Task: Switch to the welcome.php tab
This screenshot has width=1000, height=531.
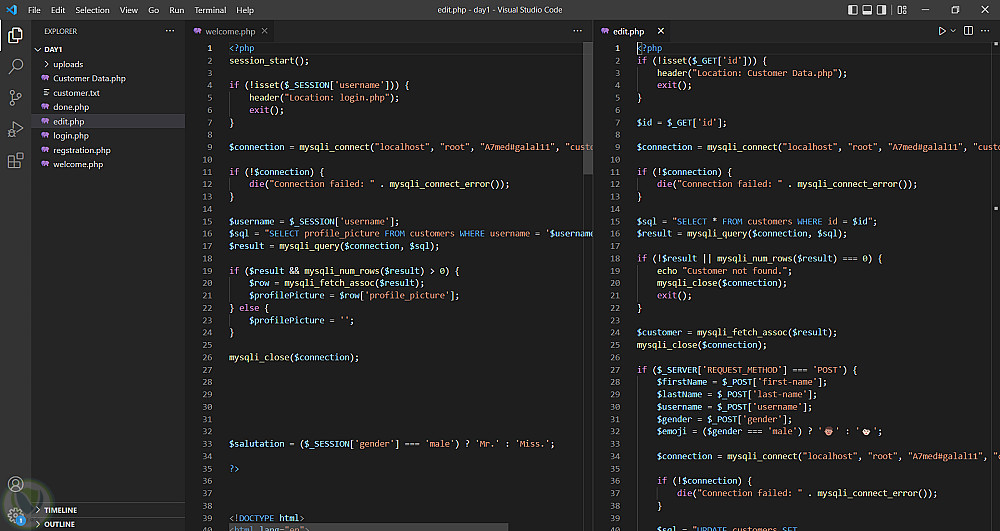Action: 229,31
